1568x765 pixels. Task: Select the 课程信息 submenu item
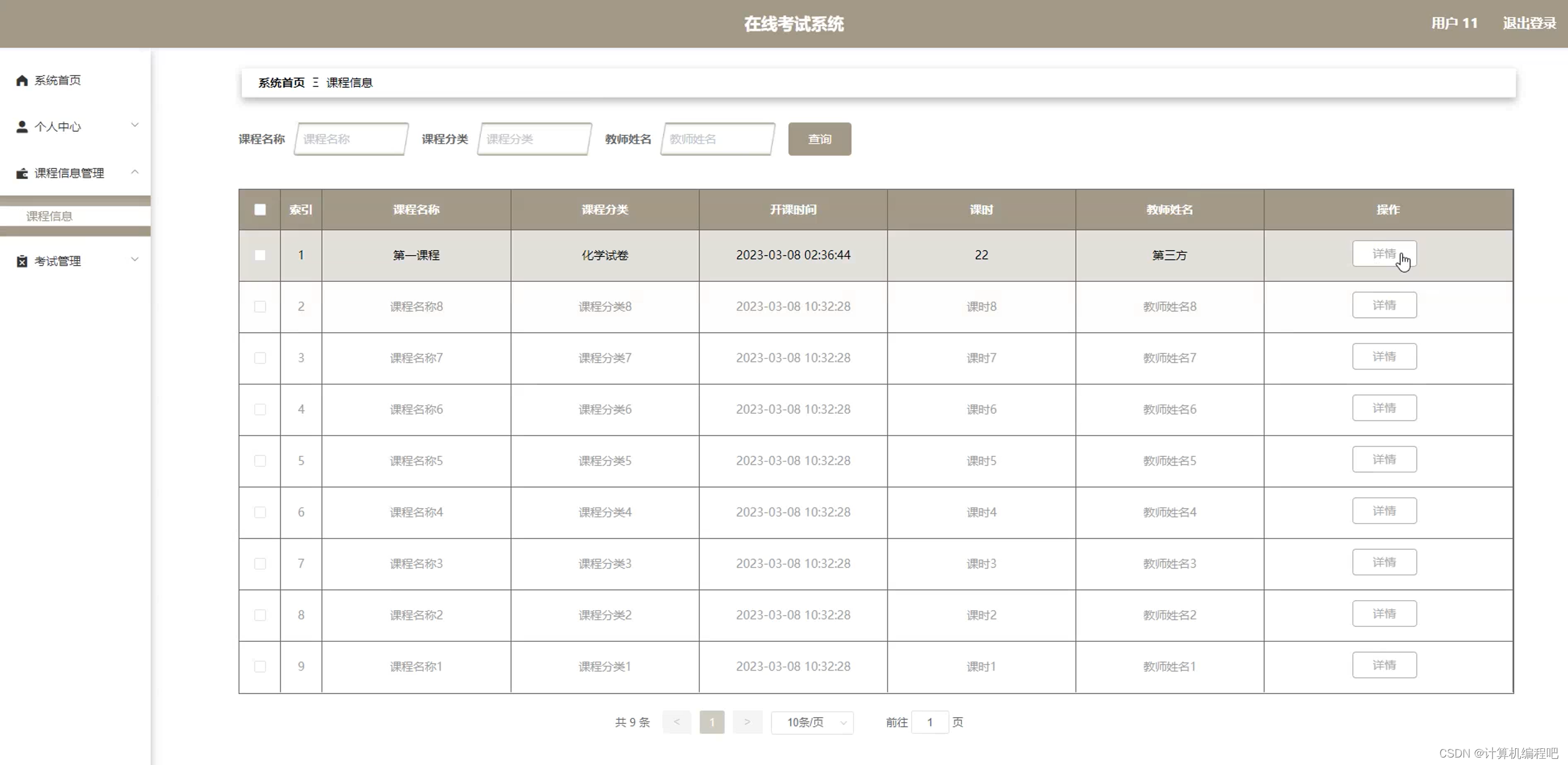coord(50,216)
